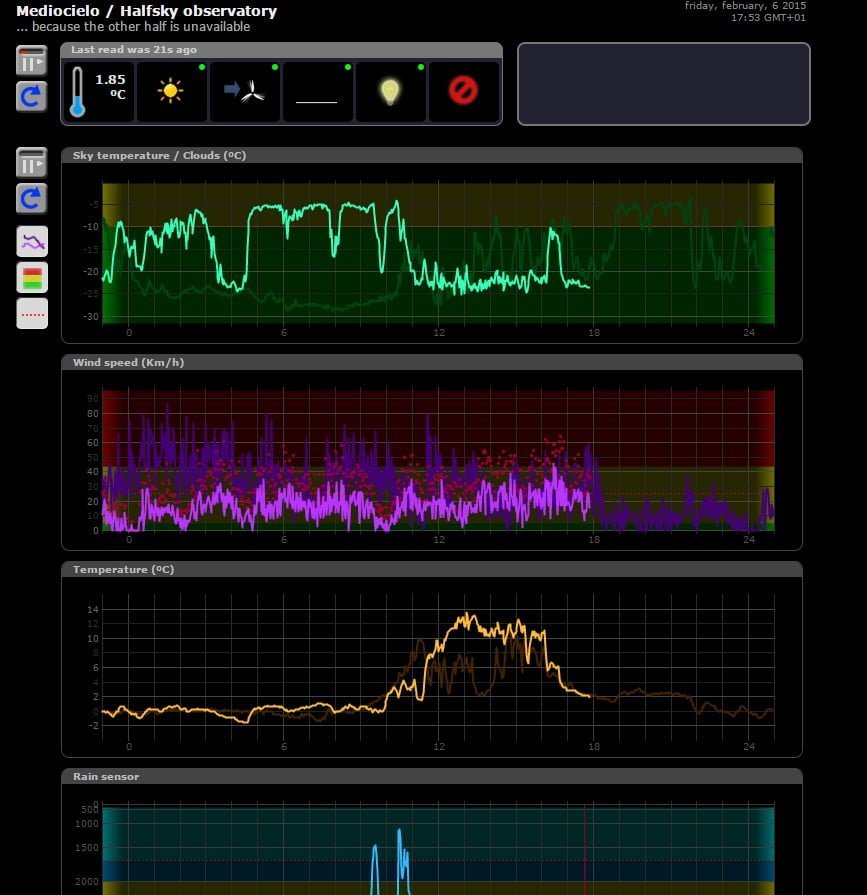This screenshot has height=895, width=867.
Task: Click the red no-entry status icon
Action: [x=464, y=92]
